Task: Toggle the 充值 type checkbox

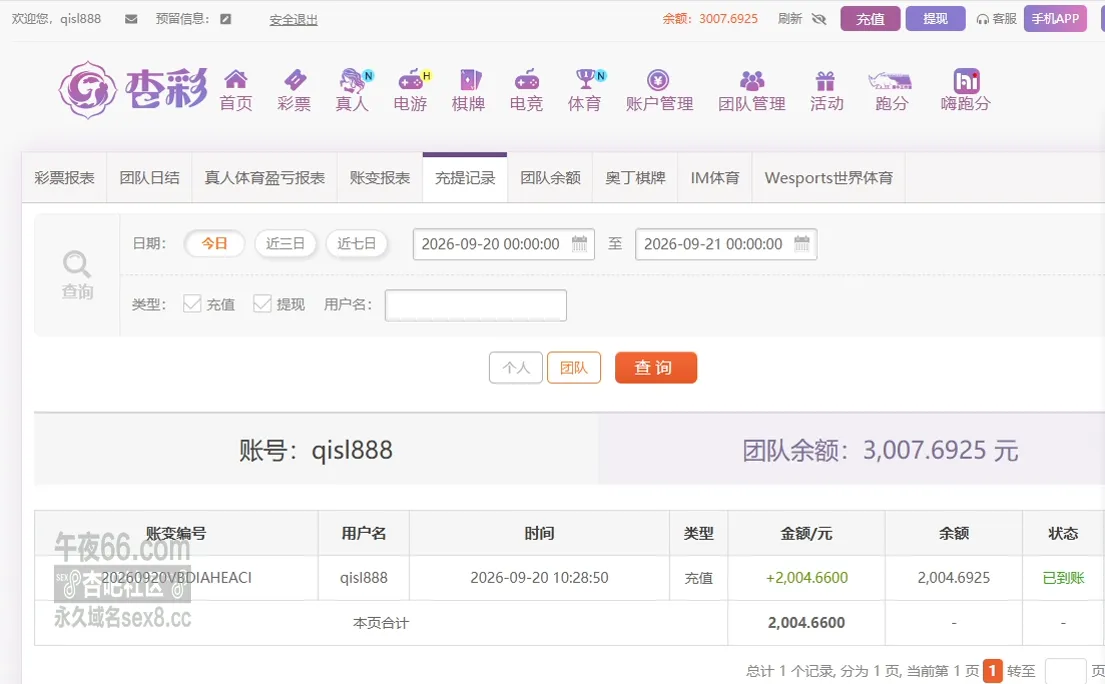Action: tap(192, 304)
